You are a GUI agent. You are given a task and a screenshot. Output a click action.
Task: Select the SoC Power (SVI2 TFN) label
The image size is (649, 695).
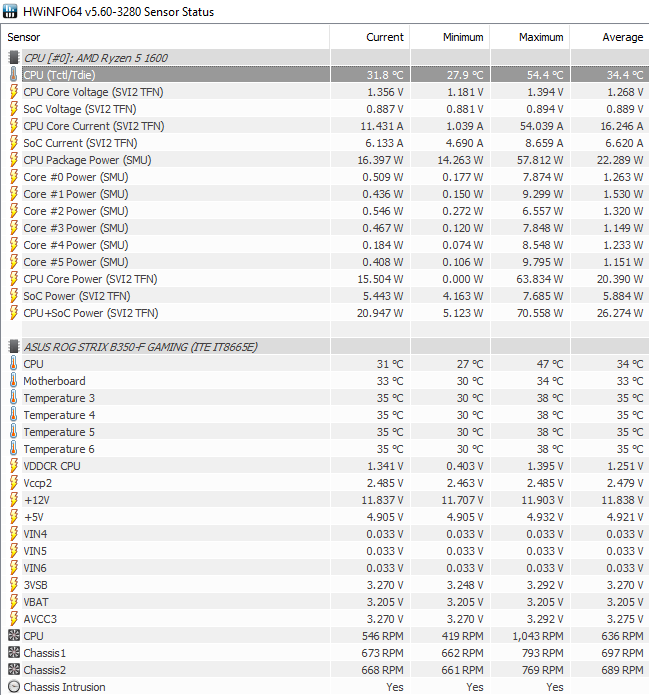tap(77, 296)
